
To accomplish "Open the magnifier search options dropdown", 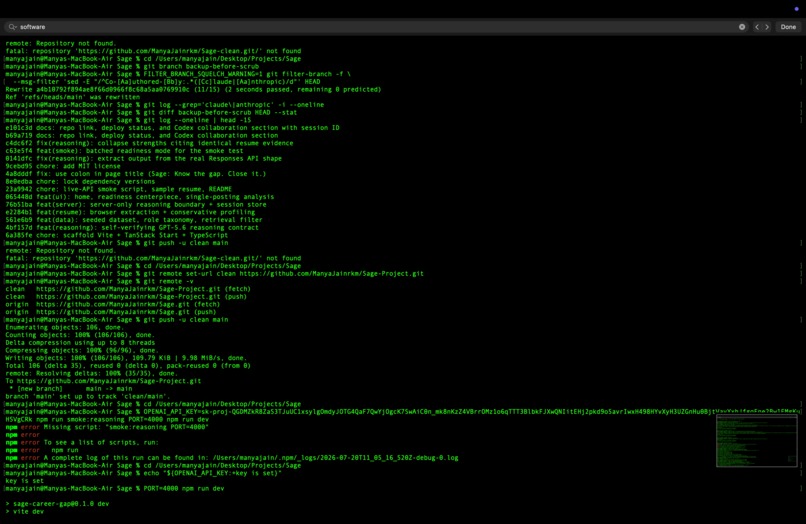I will click(12, 27).
